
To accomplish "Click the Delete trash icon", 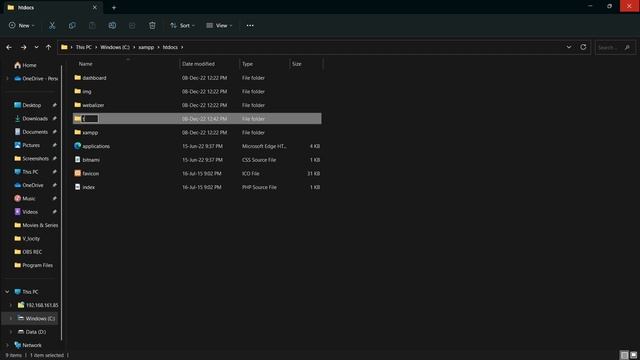I will click(x=152, y=25).
